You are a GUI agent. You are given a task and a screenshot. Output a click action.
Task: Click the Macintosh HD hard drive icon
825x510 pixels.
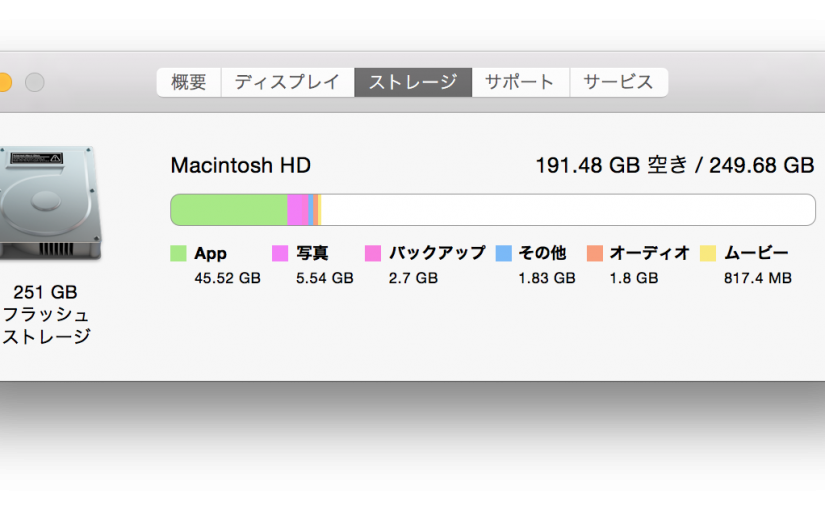coord(50,205)
